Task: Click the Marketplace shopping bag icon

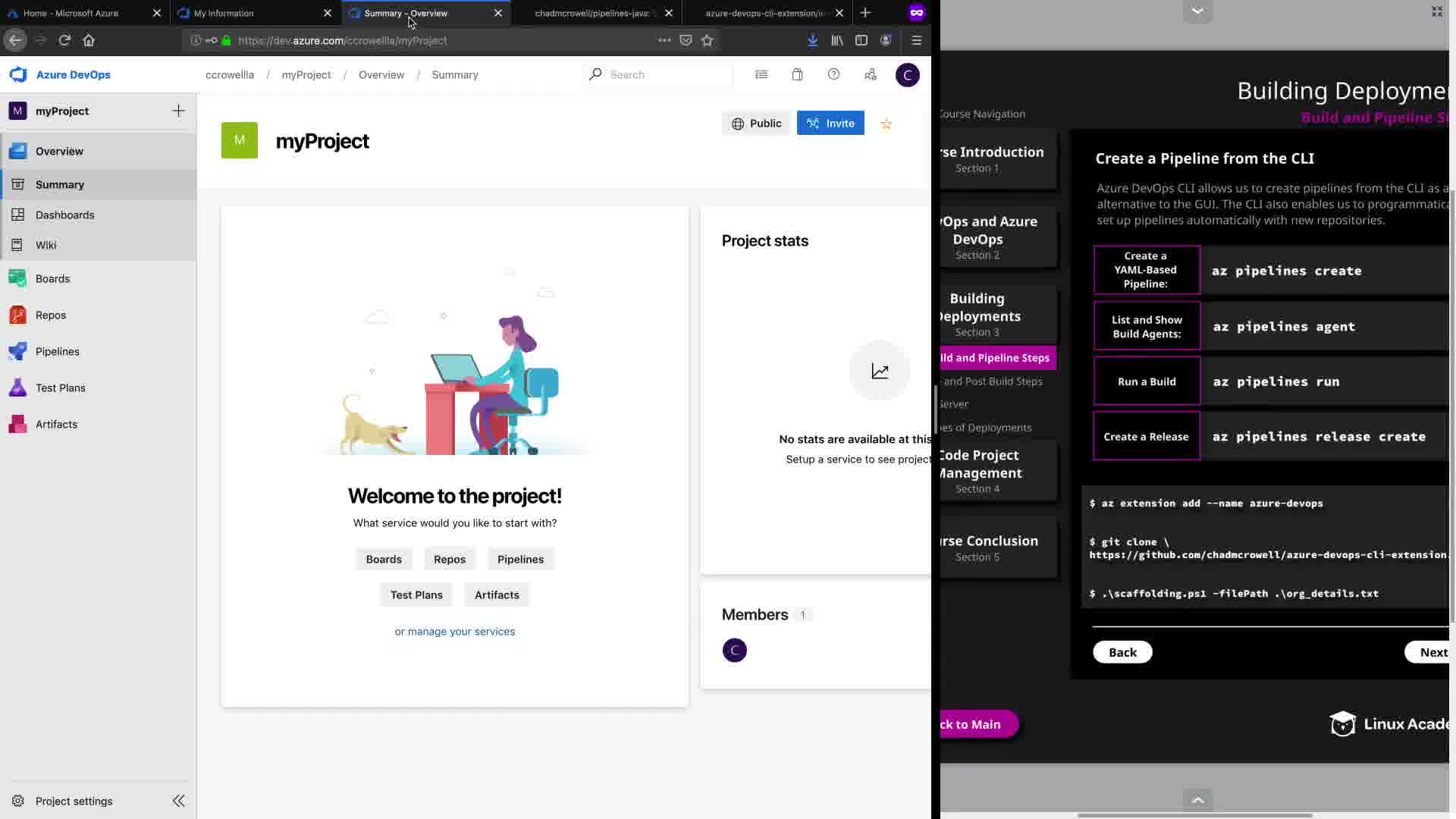Action: coord(797,74)
